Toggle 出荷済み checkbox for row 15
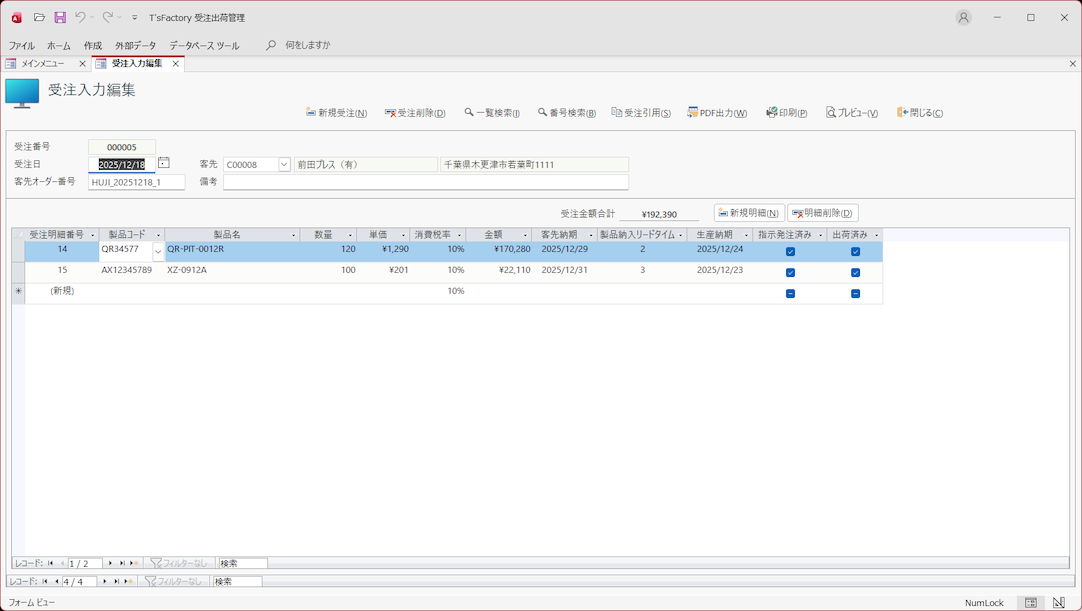This screenshot has width=1082, height=611. click(855, 272)
